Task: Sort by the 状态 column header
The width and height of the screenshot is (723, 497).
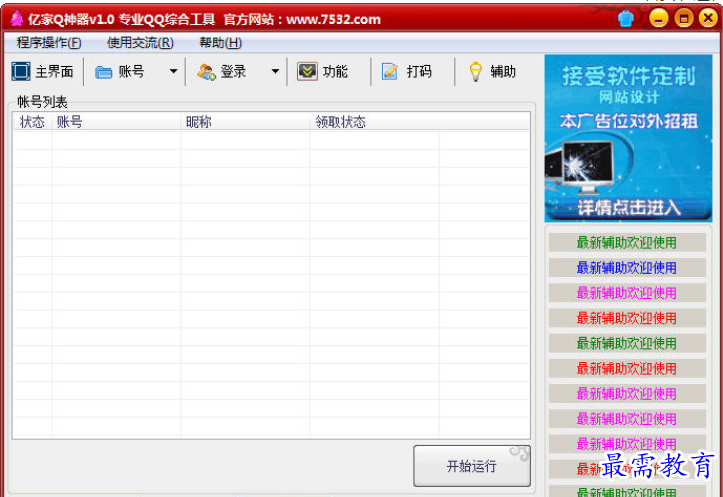Action: coord(32,122)
